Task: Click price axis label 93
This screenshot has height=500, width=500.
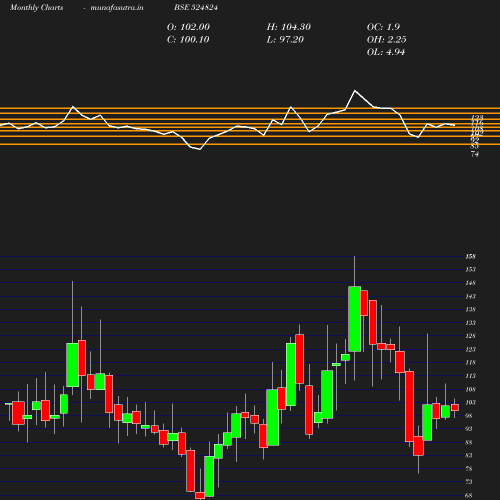Action: (469, 429)
